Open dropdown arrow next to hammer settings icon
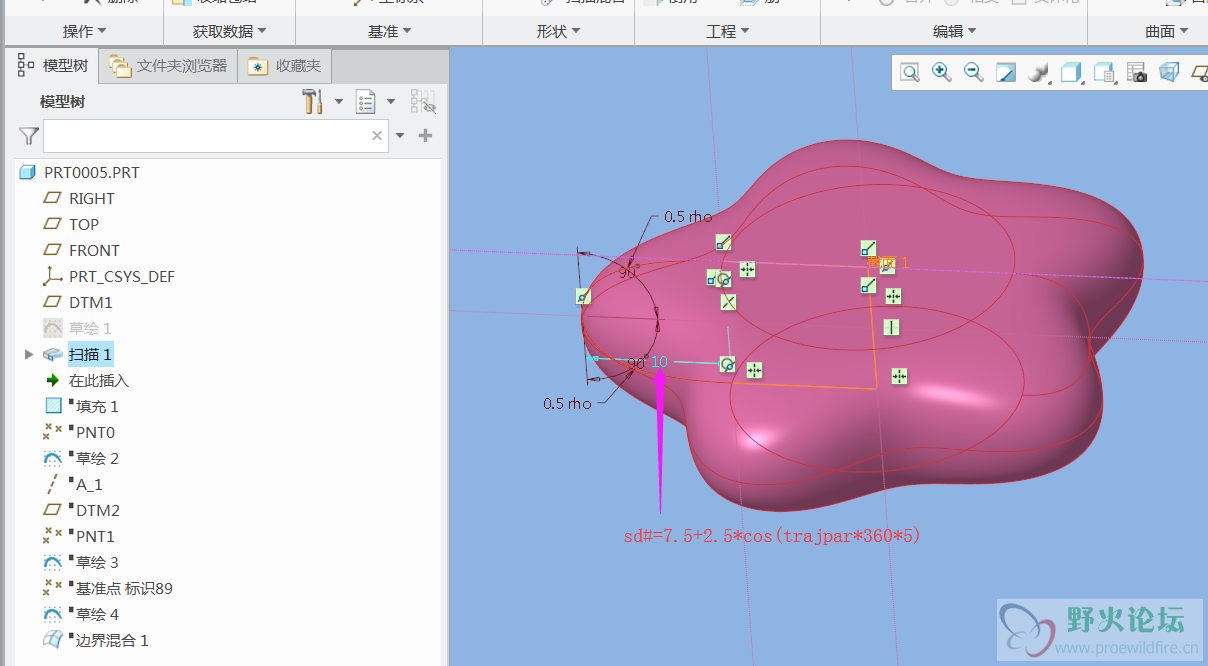 (338, 101)
